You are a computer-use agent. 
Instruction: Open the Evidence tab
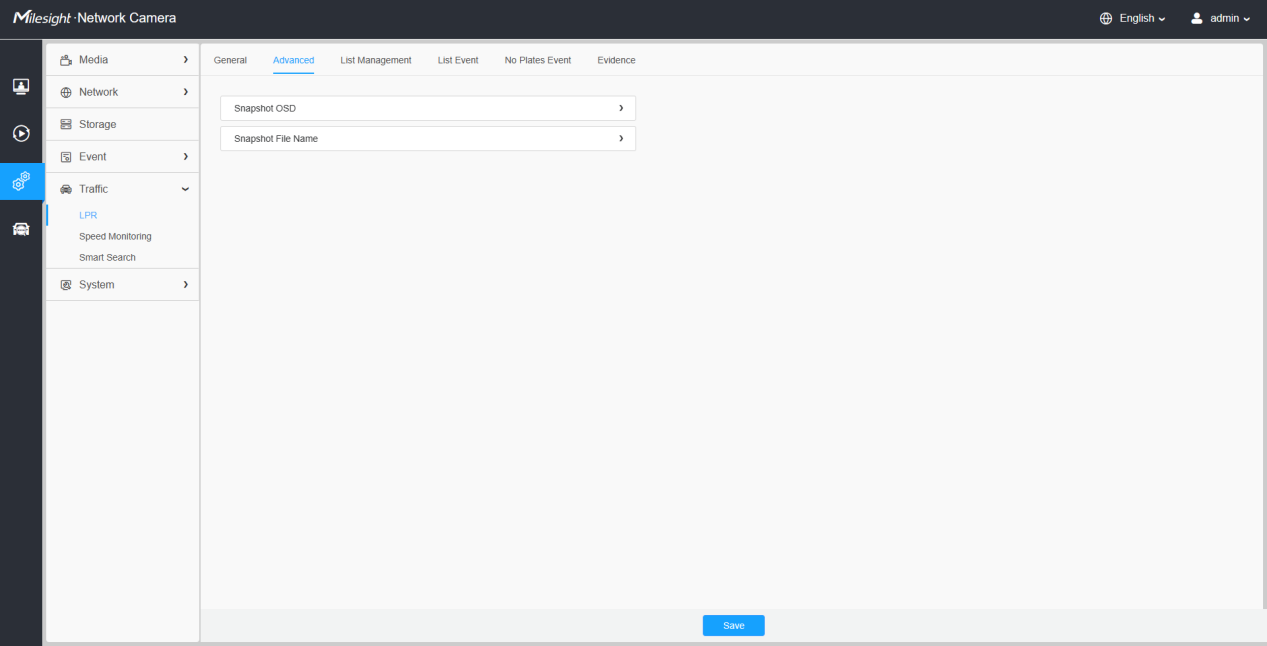(616, 60)
